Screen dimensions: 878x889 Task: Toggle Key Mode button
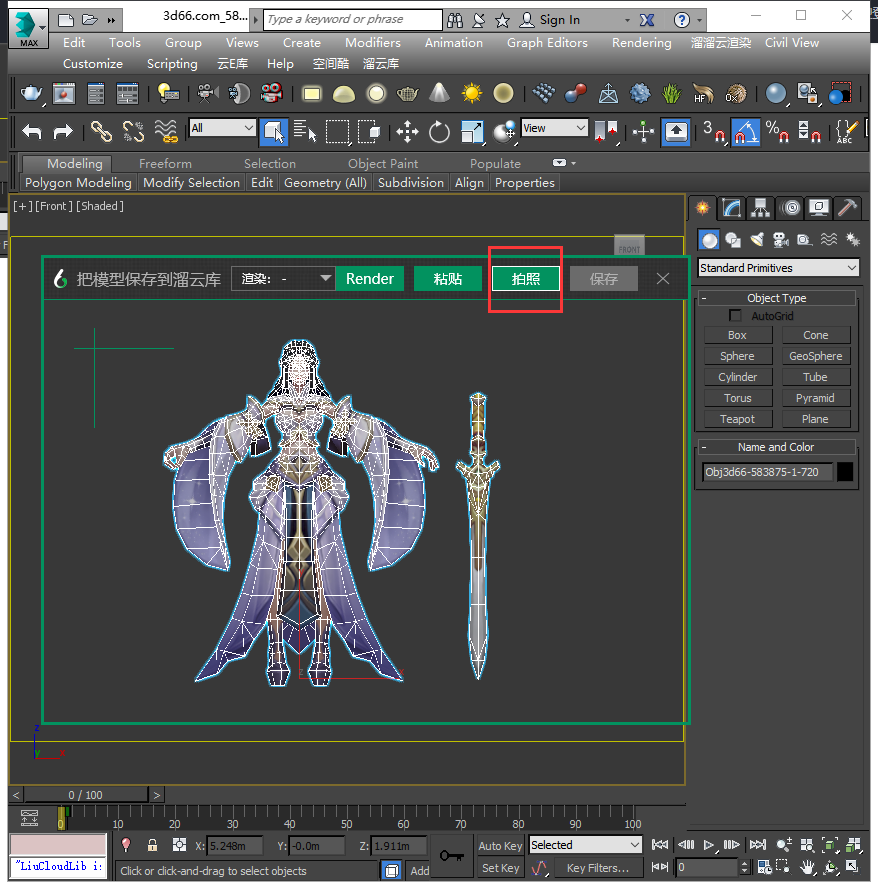click(660, 867)
